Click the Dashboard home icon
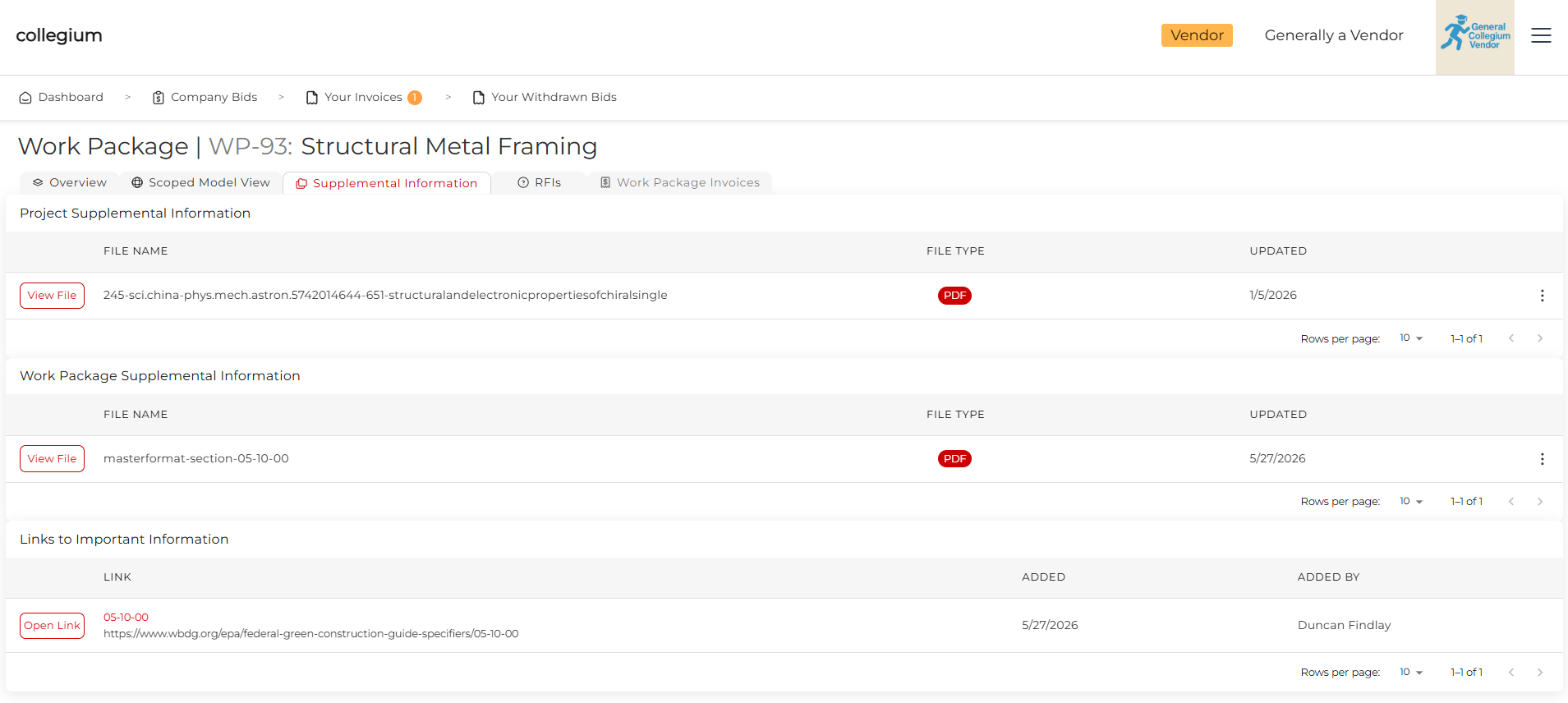The width and height of the screenshot is (1568, 703). click(25, 98)
